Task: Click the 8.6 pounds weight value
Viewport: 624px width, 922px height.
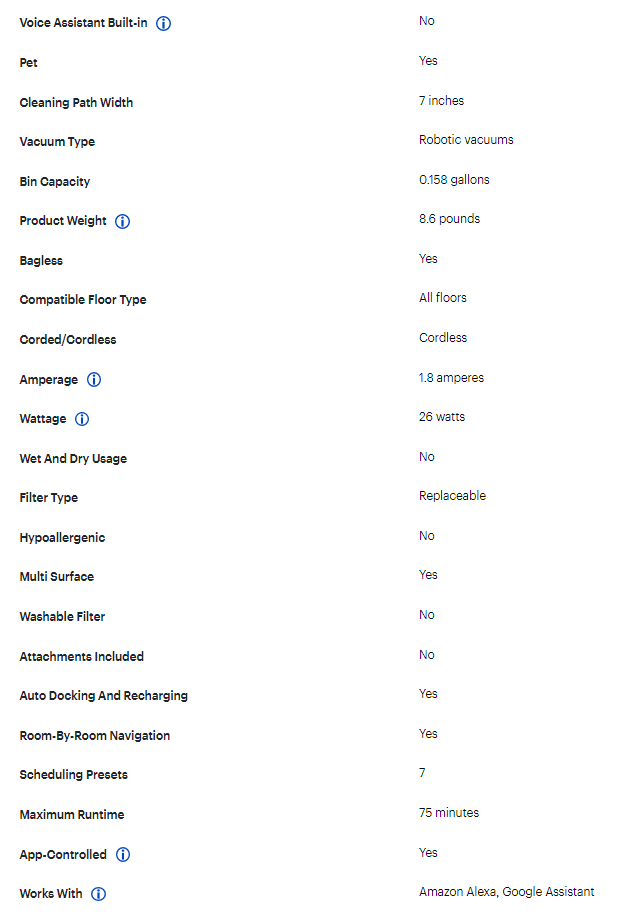Action: click(449, 219)
